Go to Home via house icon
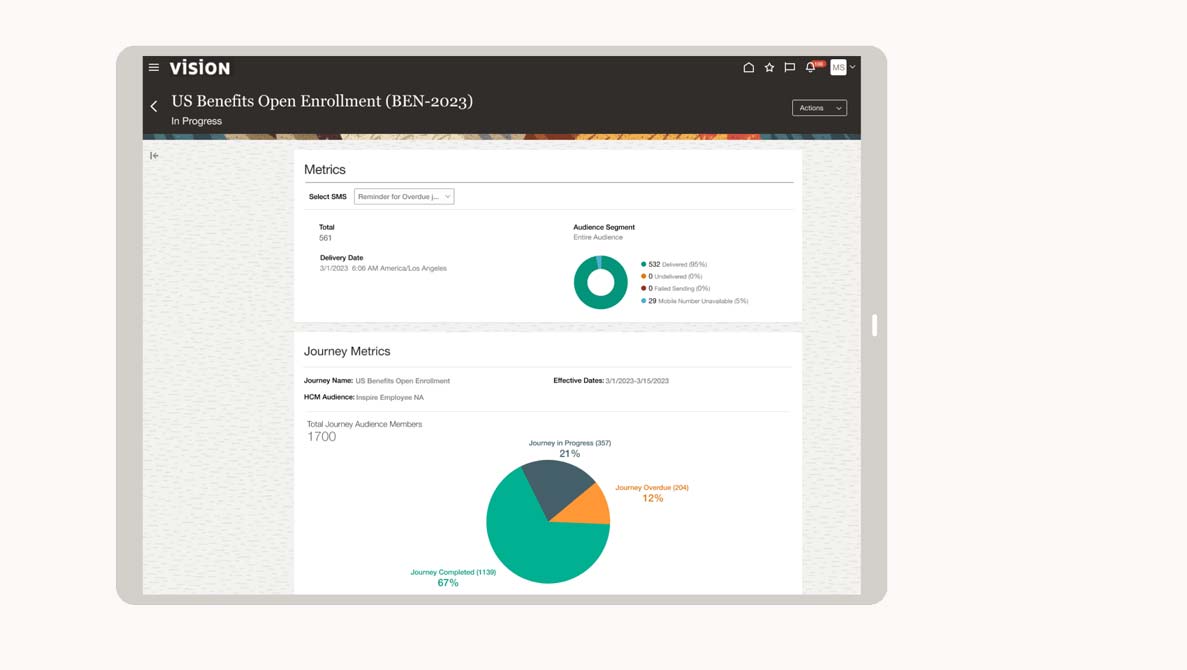 pyautogui.click(x=748, y=68)
